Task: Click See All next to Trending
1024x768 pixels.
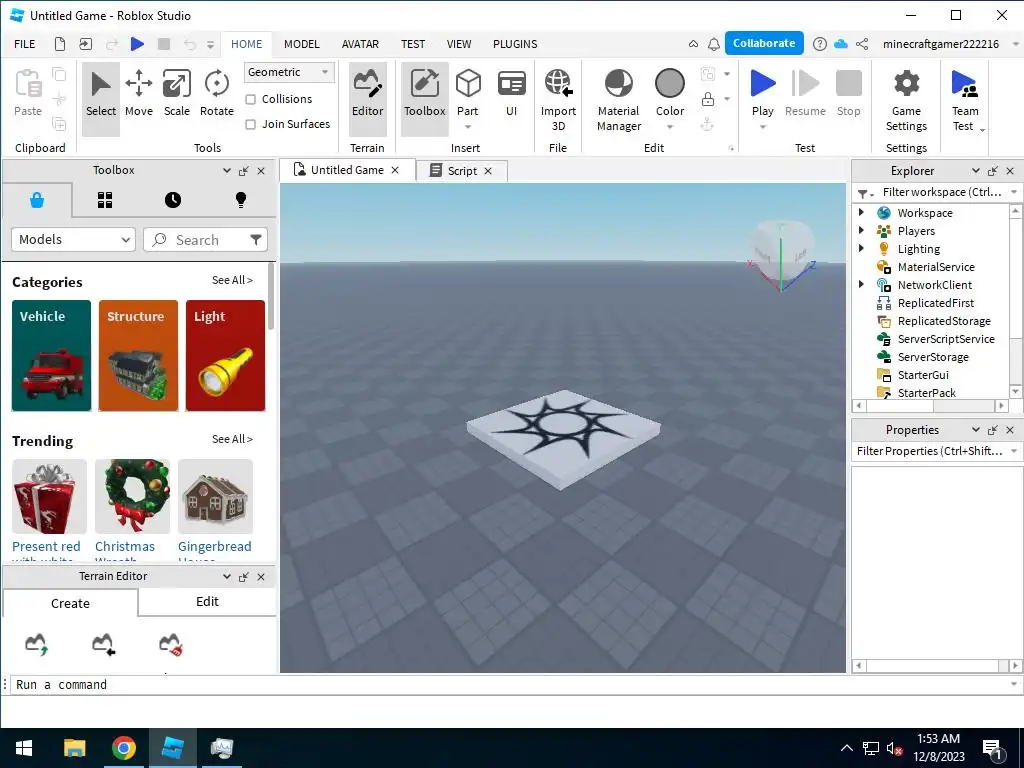Action: (x=232, y=440)
